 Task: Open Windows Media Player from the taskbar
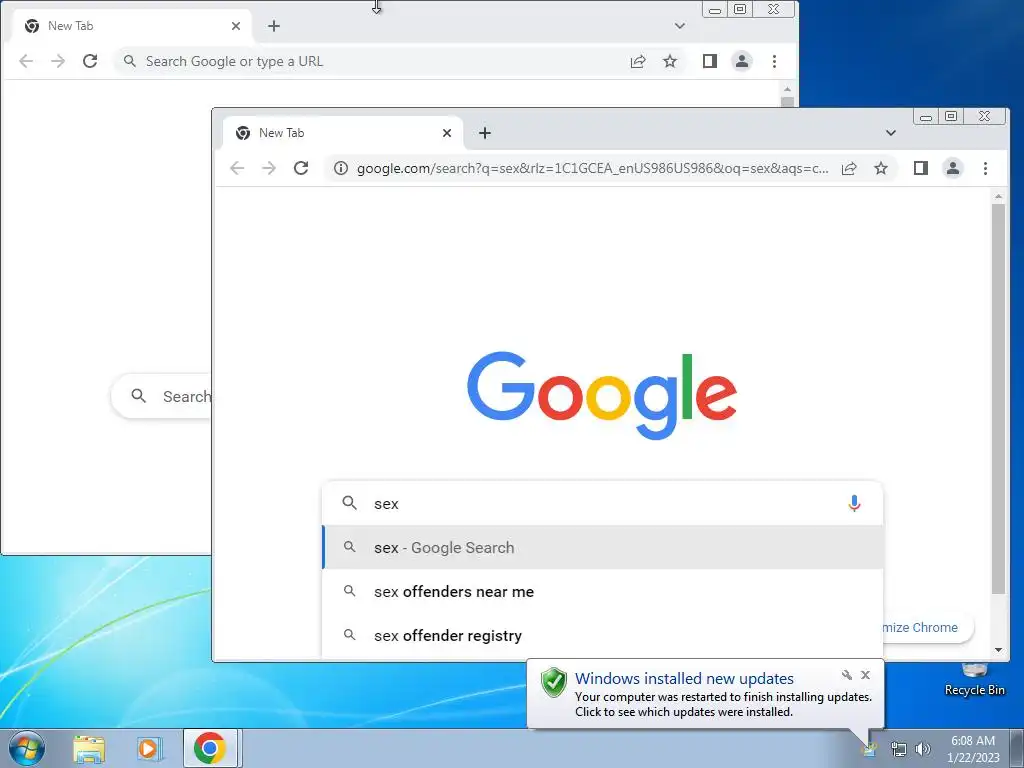[148, 748]
